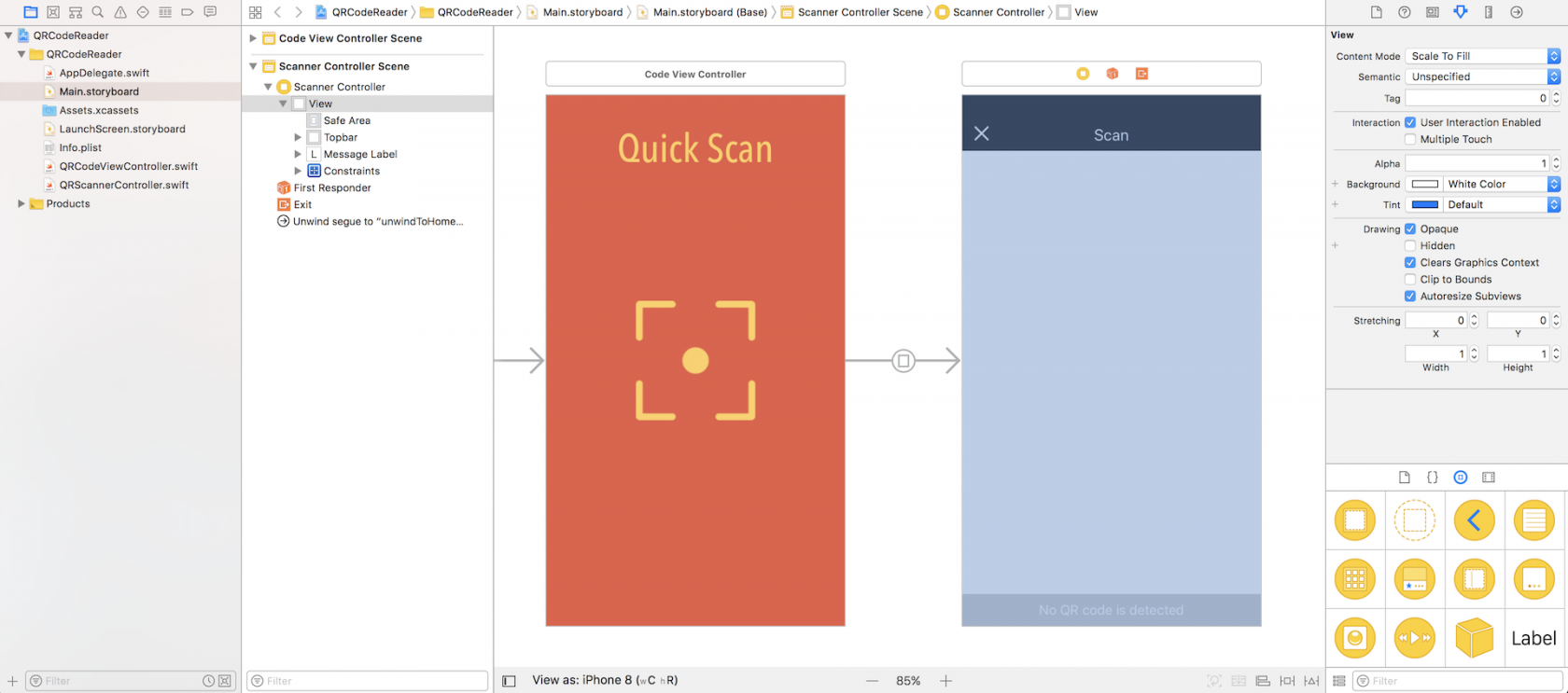Enable the Multiple Touch checkbox
Image resolution: width=1568 pixels, height=693 pixels.
pyautogui.click(x=1410, y=139)
